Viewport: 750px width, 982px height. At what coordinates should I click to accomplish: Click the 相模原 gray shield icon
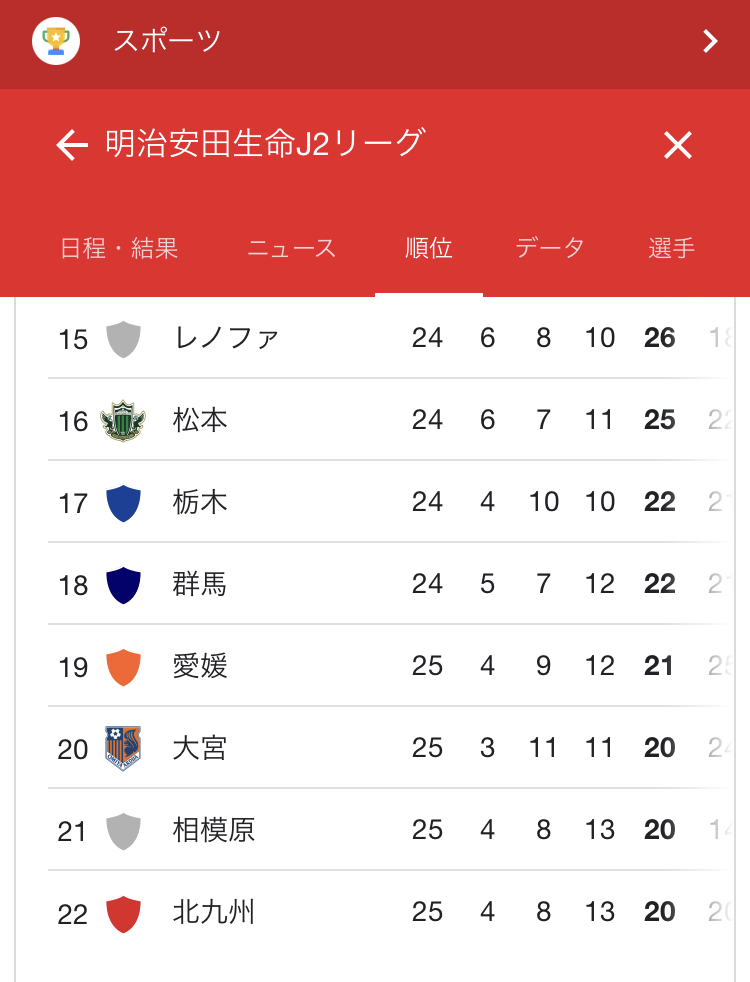pyautogui.click(x=123, y=831)
